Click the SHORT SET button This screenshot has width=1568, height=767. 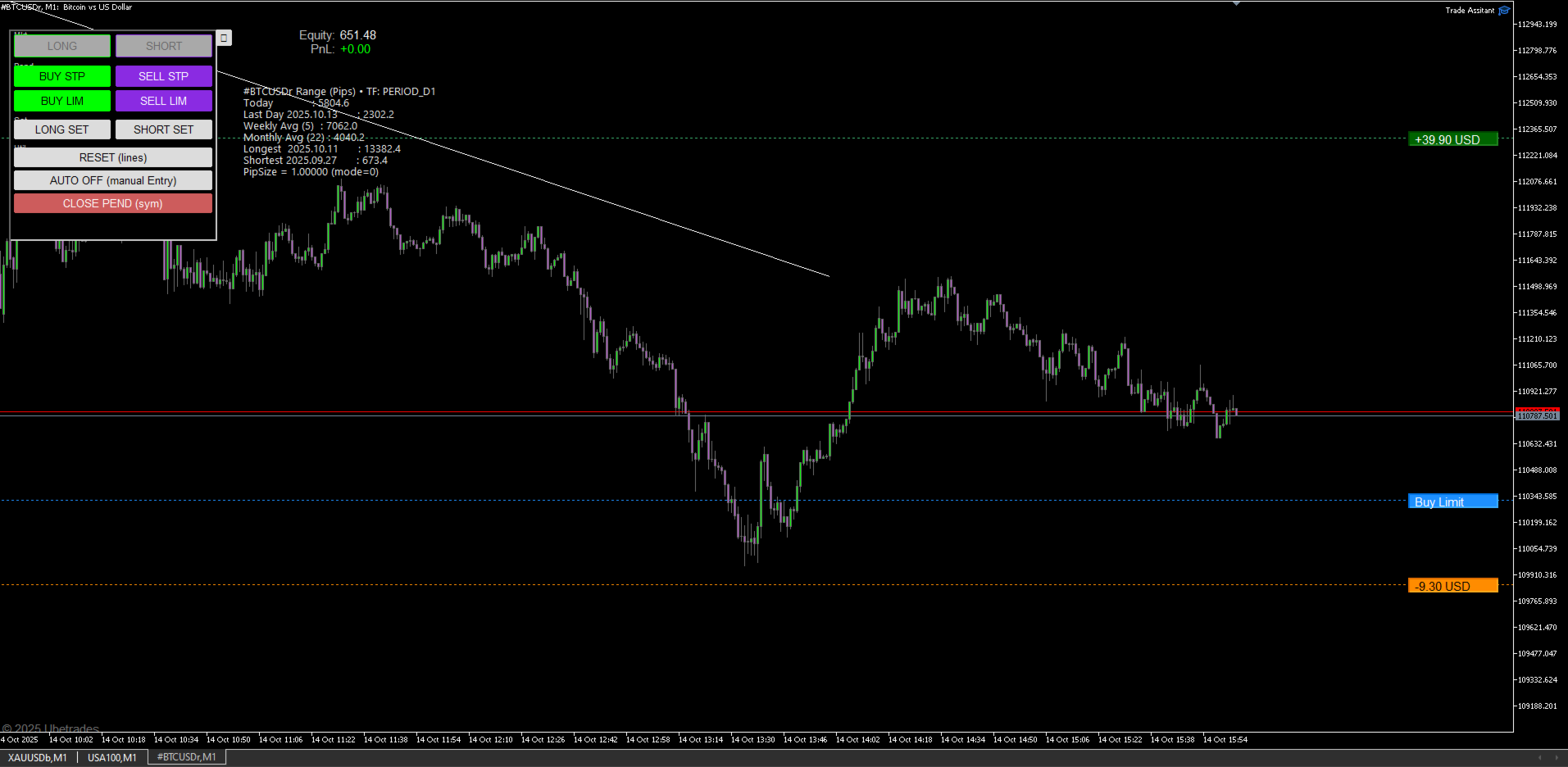tap(164, 129)
